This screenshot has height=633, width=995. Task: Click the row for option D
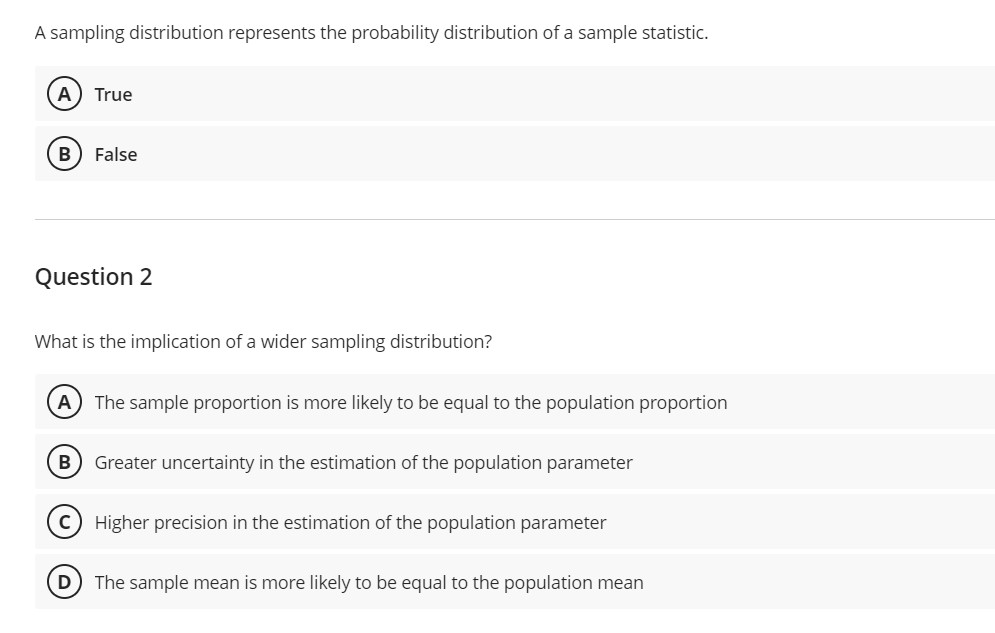click(500, 582)
